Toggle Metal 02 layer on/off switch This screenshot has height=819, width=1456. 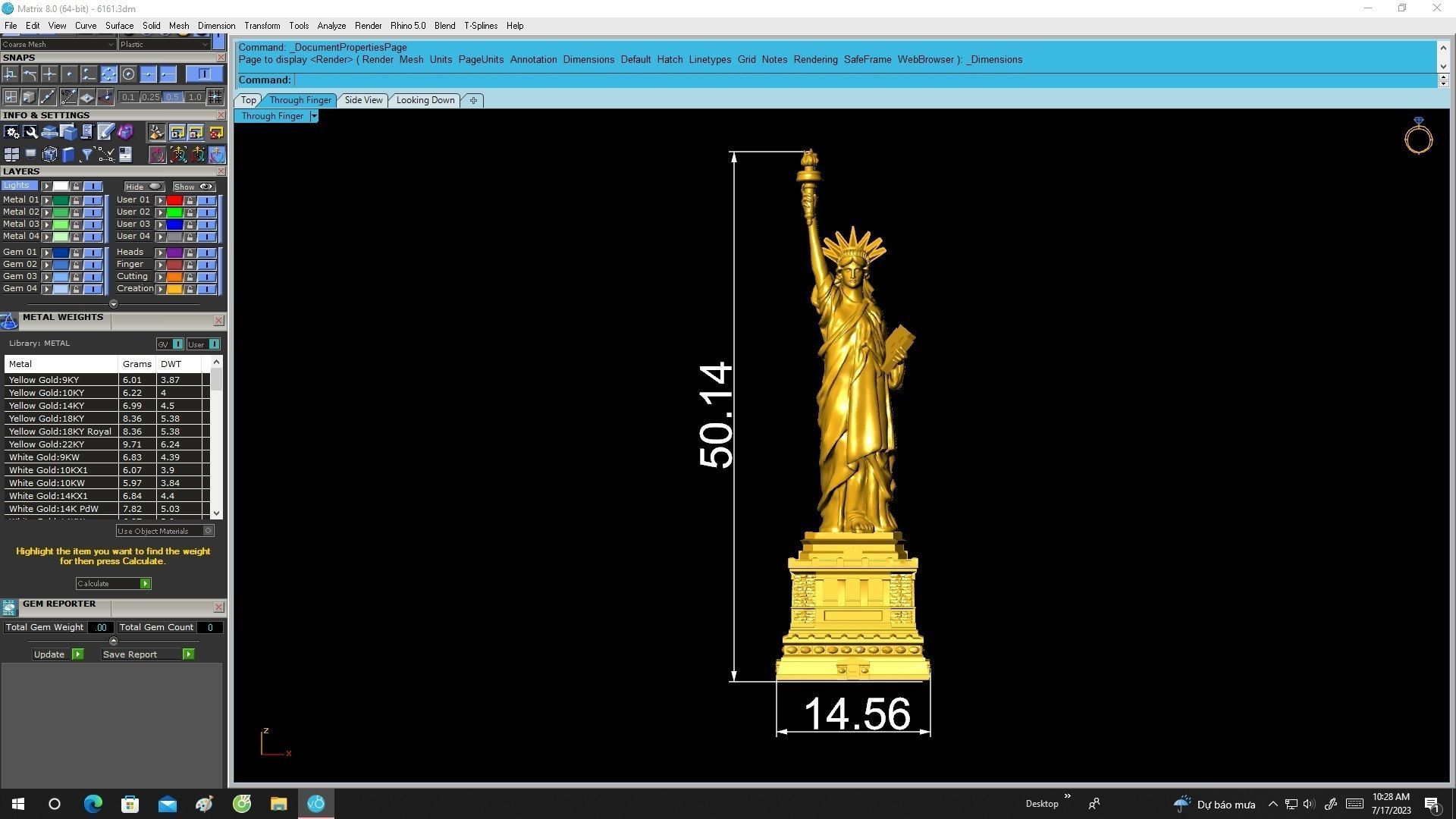pos(93,212)
